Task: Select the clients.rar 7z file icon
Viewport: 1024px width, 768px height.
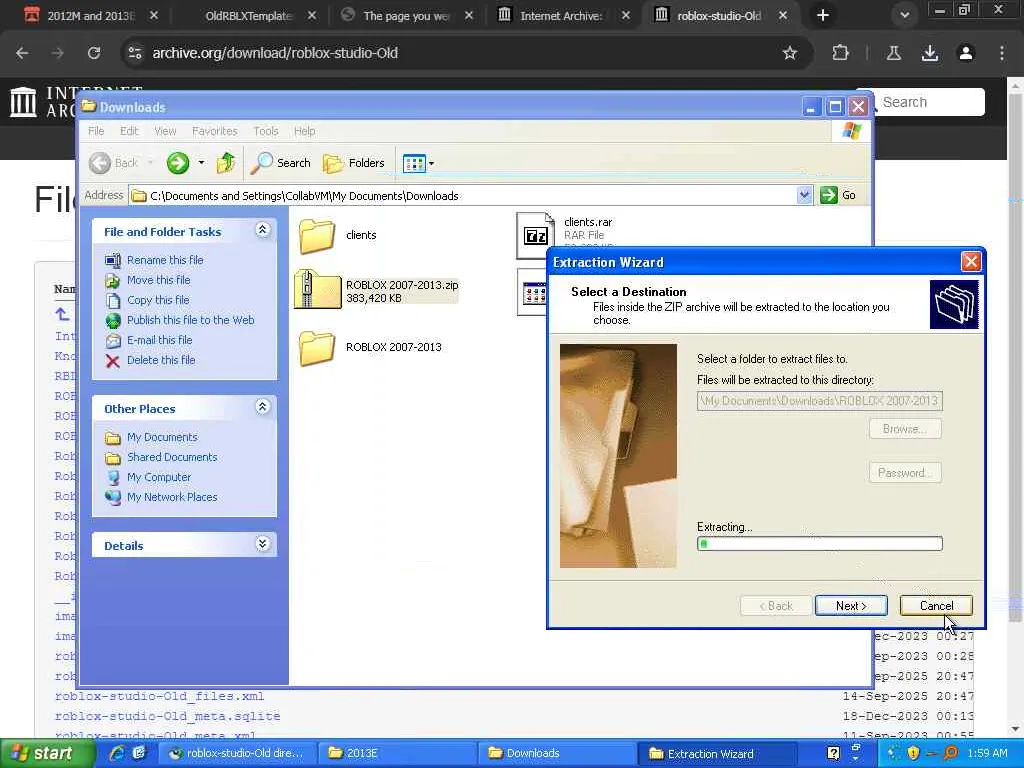Action: (x=536, y=235)
